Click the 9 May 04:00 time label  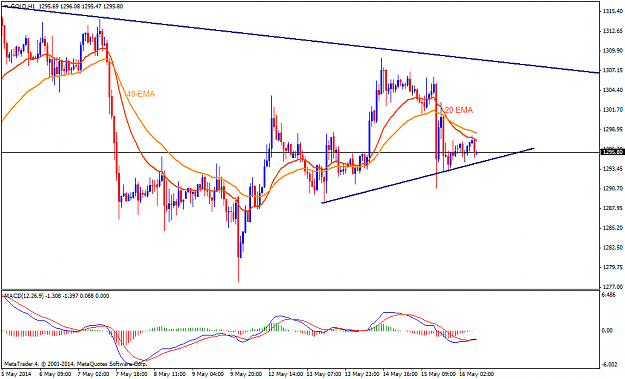click(x=208, y=374)
